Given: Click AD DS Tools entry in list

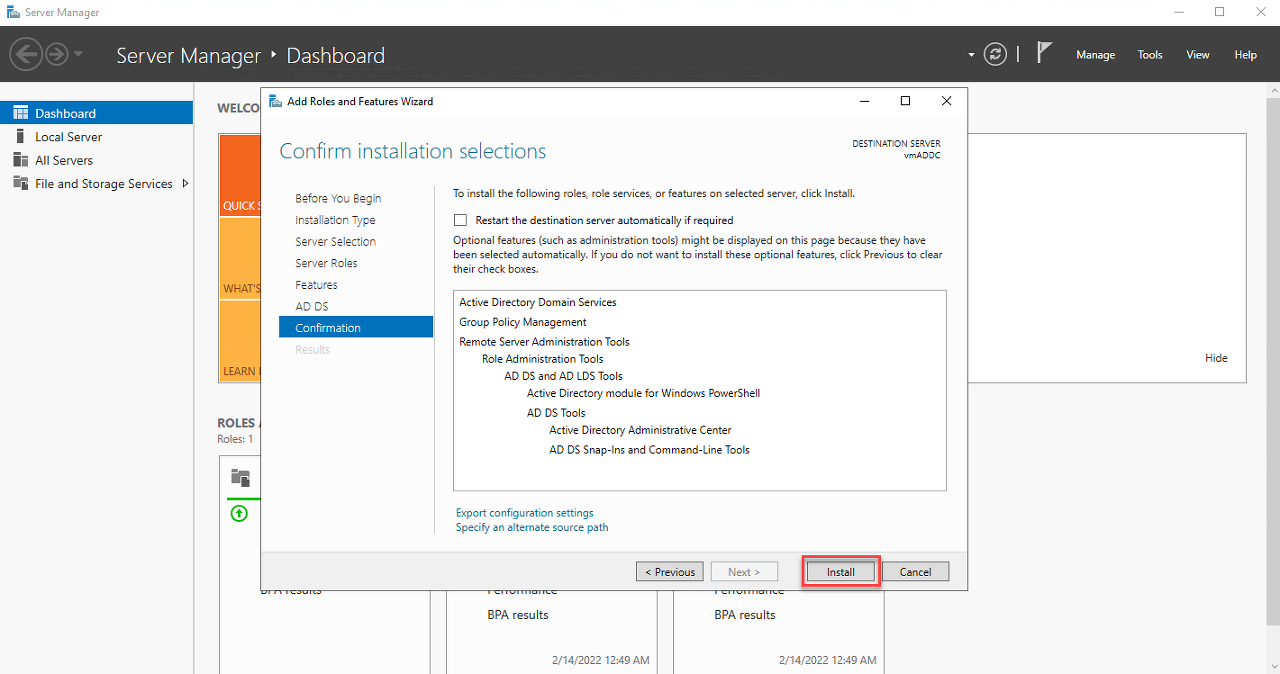Looking at the screenshot, I should pyautogui.click(x=557, y=413).
